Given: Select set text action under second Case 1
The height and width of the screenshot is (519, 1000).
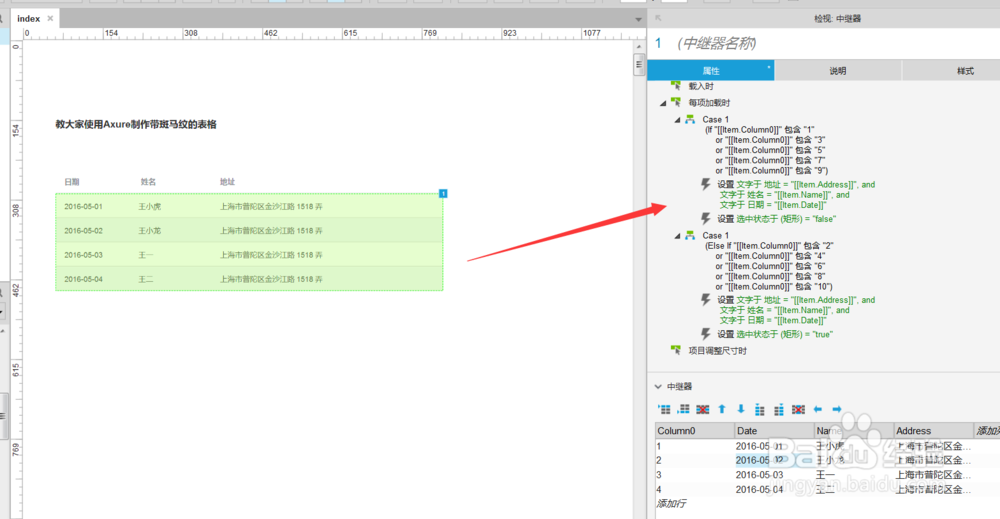Looking at the screenshot, I should point(796,310).
